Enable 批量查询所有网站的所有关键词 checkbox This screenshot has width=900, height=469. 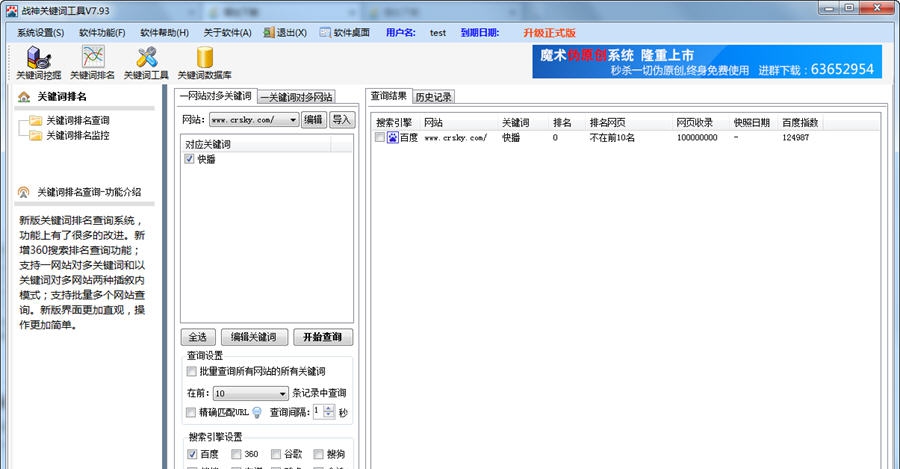[x=192, y=371]
